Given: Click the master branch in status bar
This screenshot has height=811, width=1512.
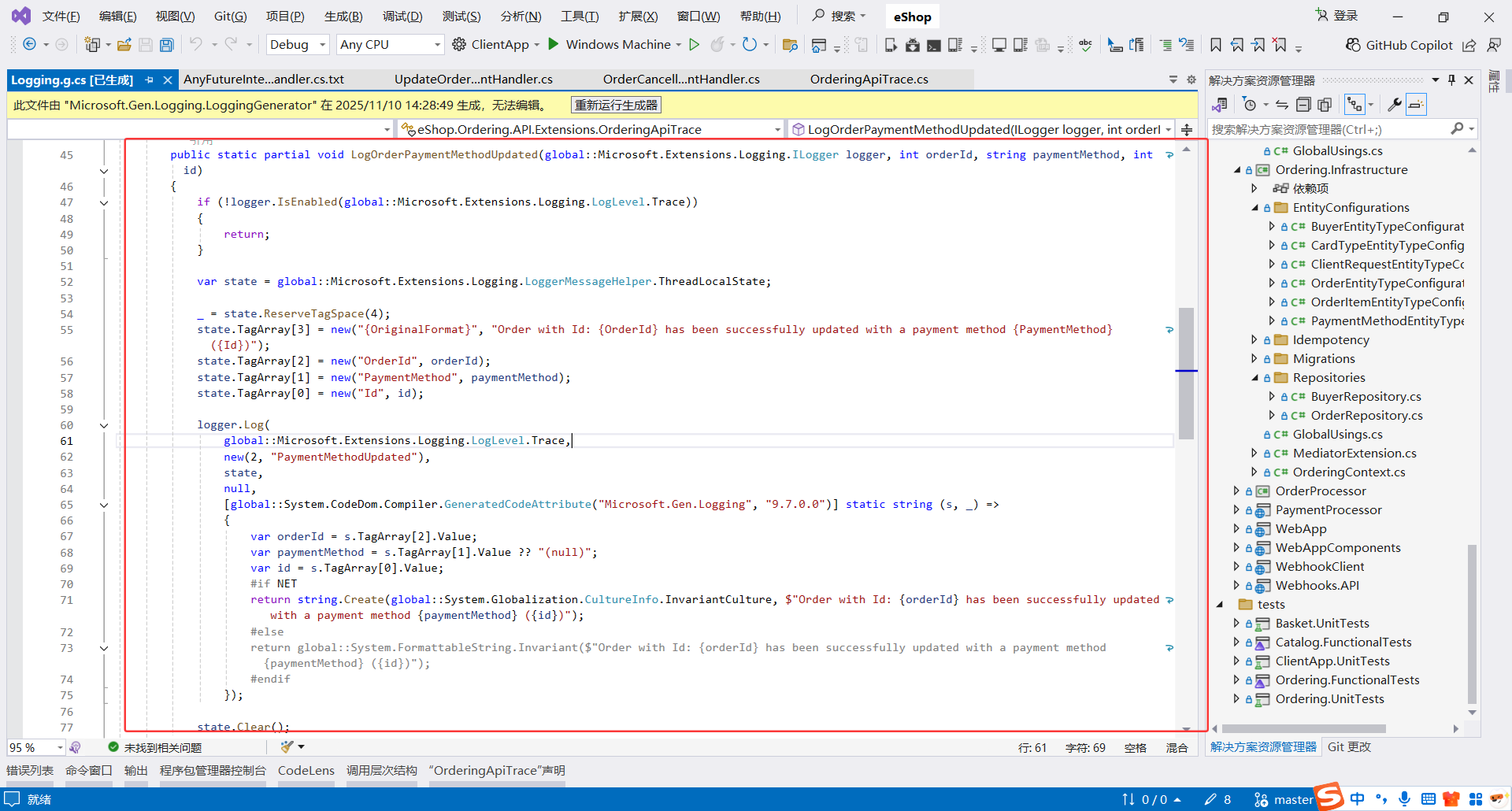Looking at the screenshot, I should point(1284,799).
